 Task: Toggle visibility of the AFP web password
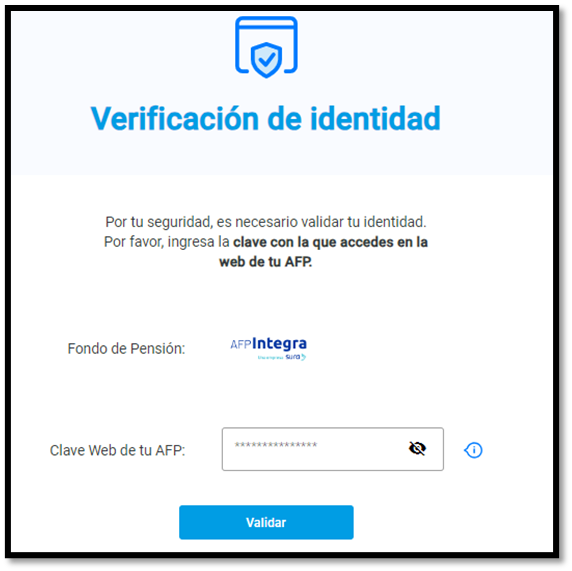pyautogui.click(x=417, y=448)
